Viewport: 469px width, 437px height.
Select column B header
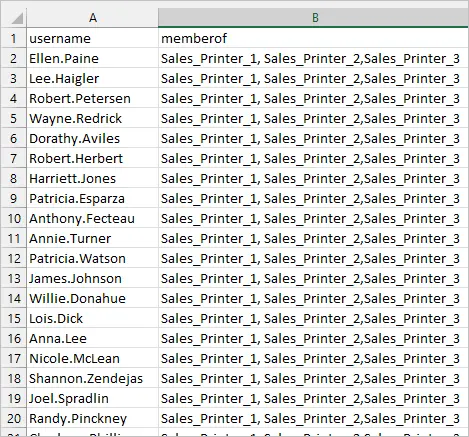click(313, 18)
